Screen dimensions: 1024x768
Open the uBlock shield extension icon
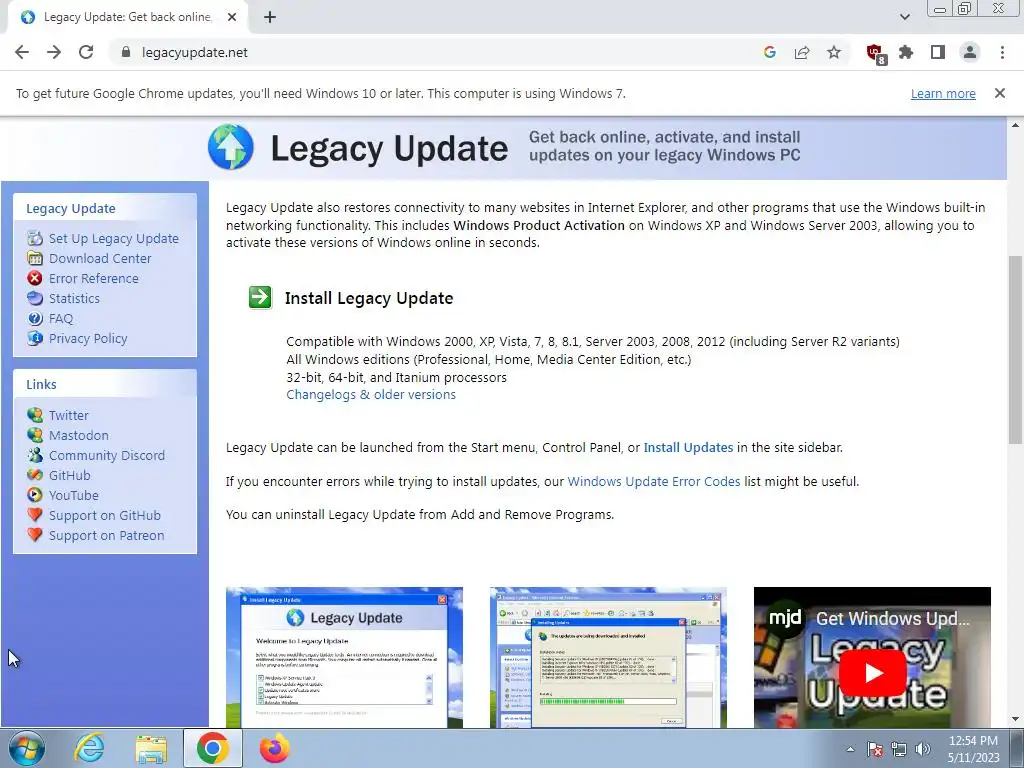pyautogui.click(x=874, y=53)
